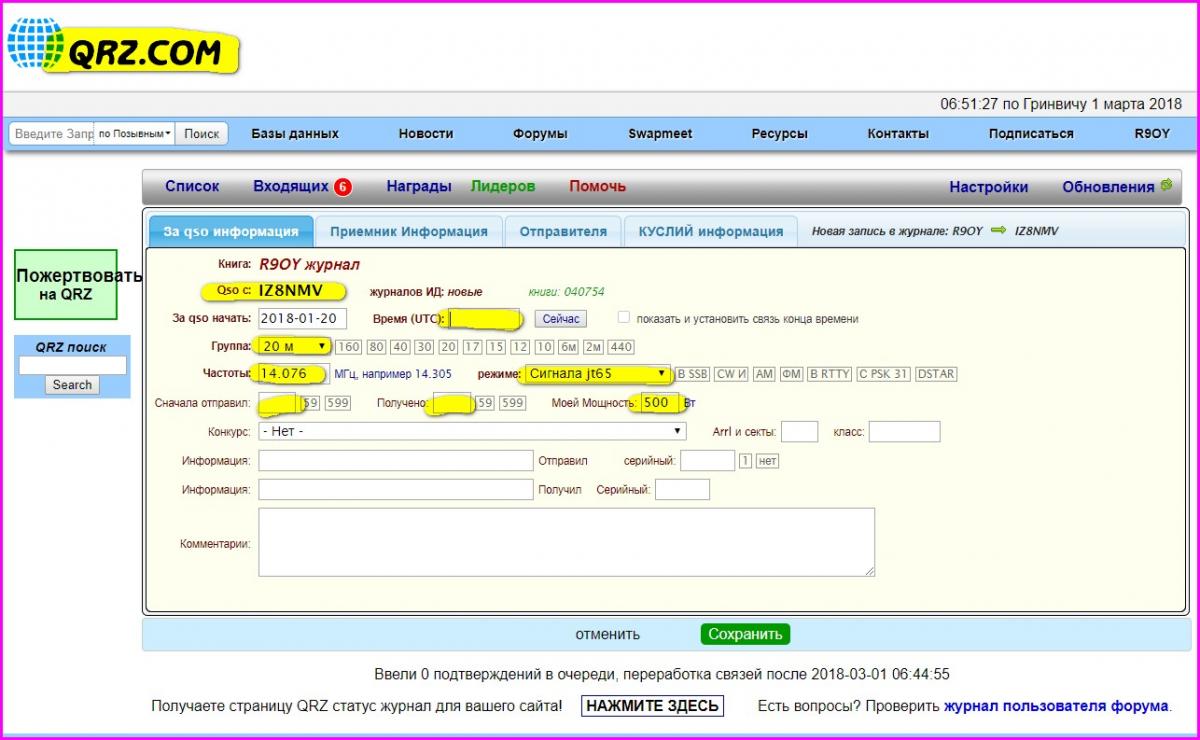This screenshot has width=1200, height=740.
Task: Toggle show end time link checkbox
Action: click(624, 318)
